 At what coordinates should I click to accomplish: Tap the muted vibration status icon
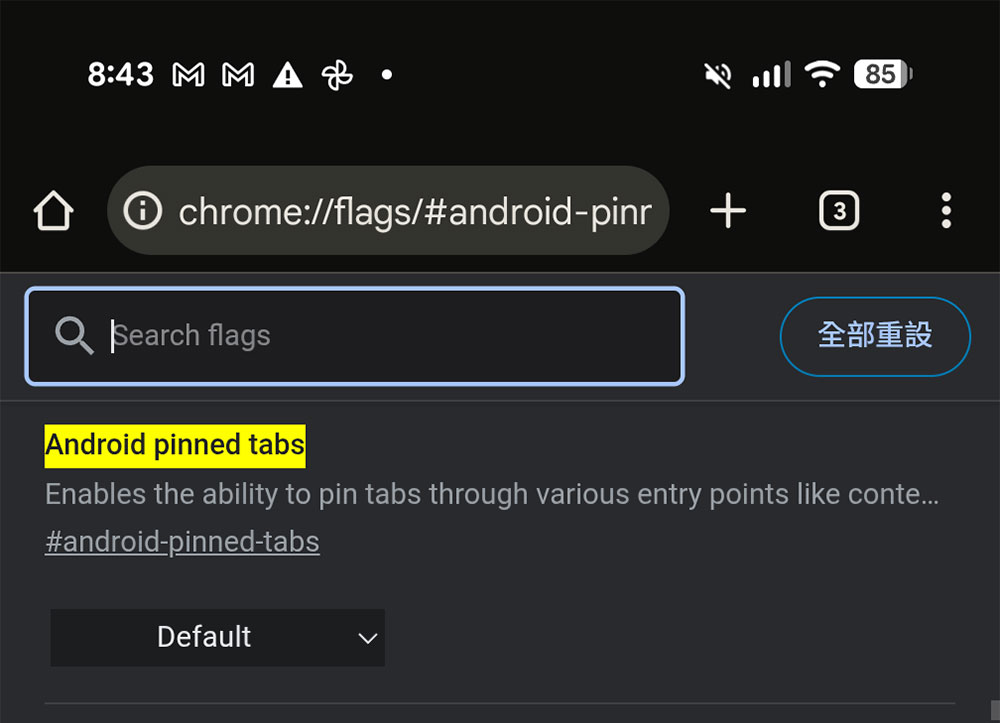(717, 74)
